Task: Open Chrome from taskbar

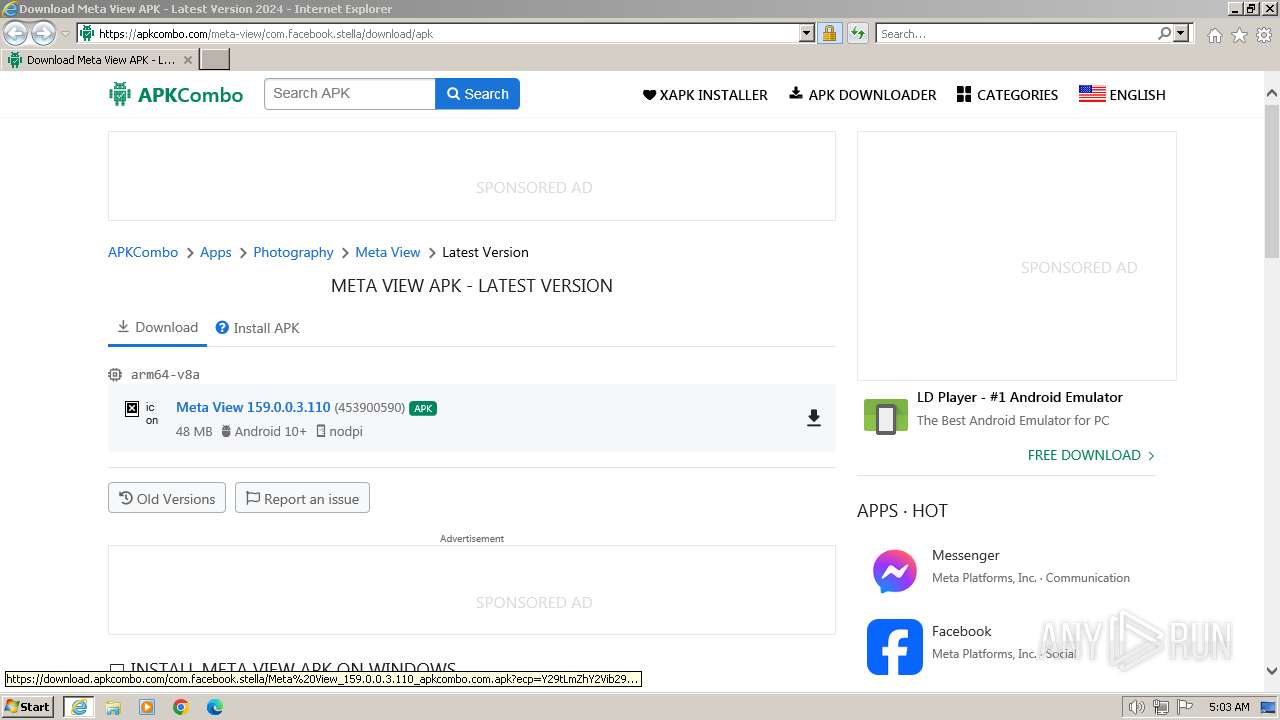Action: [x=181, y=707]
